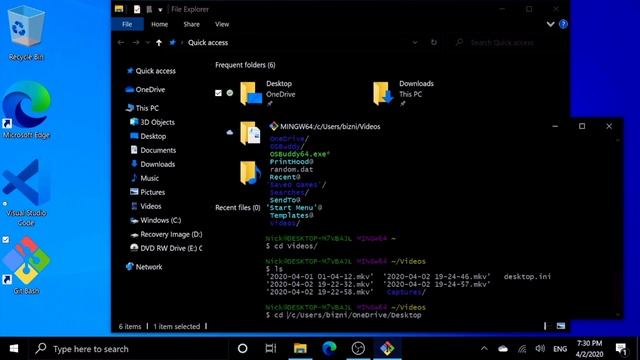The image size is (640, 360).
Task: Select Quick access in the navigation pane
Action: pos(155,71)
